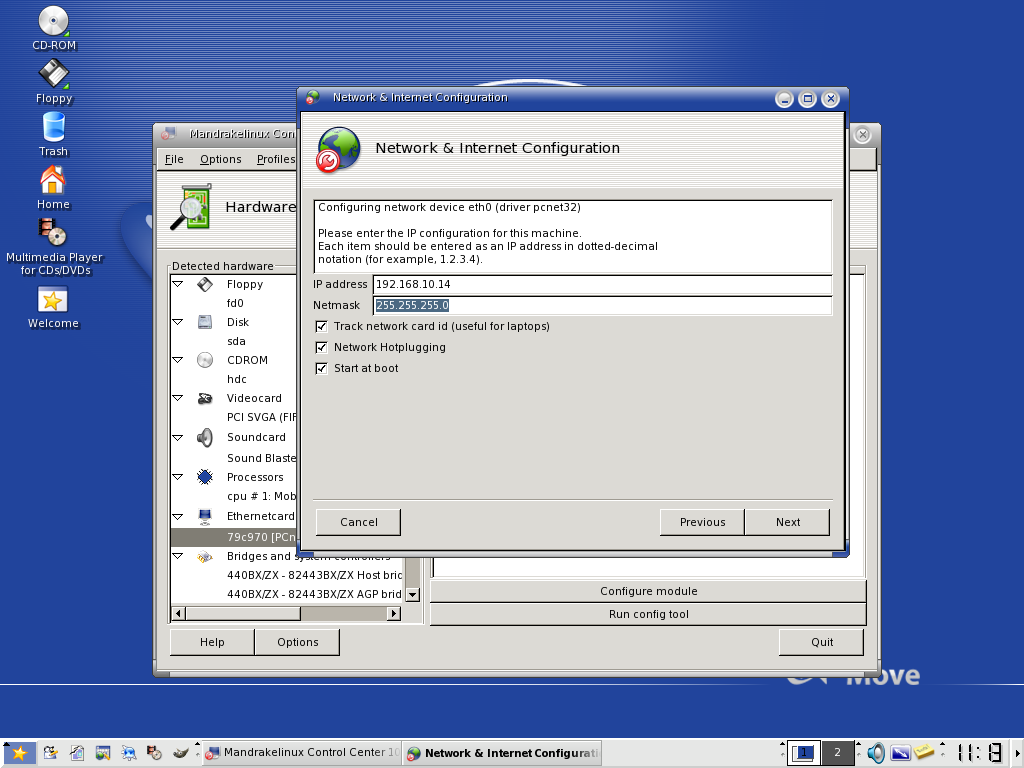
Task: Select virtual desktop 1 in pager
Action: tap(804, 752)
